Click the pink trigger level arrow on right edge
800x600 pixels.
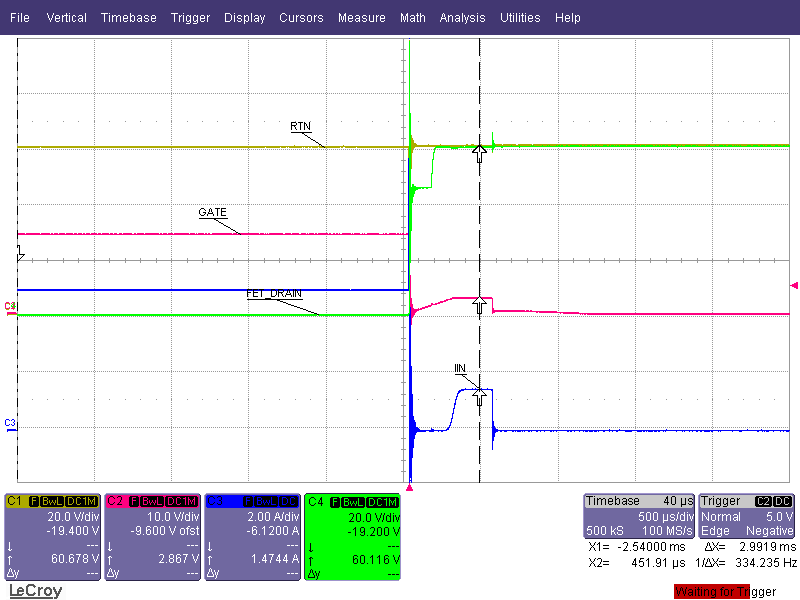point(793,283)
